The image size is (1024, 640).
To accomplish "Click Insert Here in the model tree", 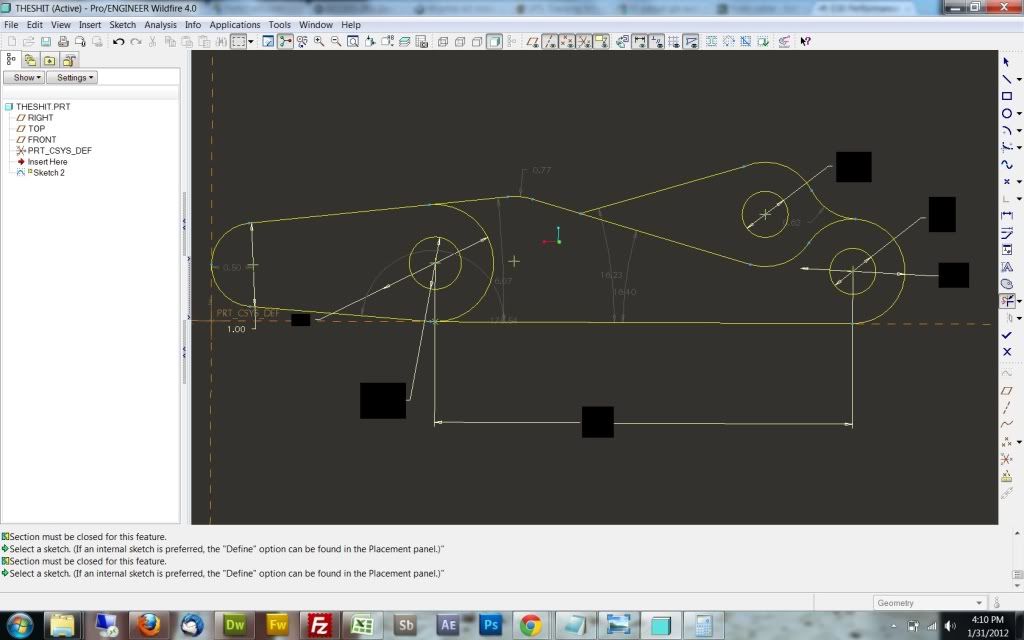I will click(47, 161).
